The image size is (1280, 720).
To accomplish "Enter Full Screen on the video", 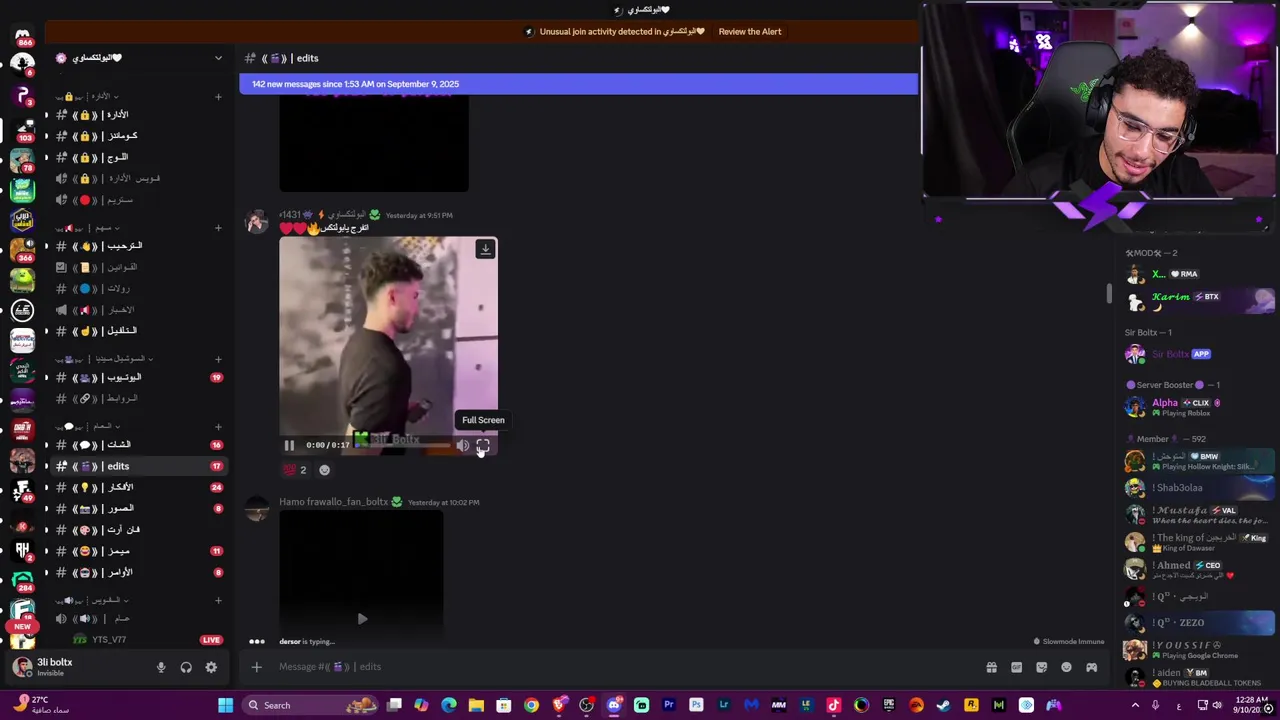I will point(482,446).
